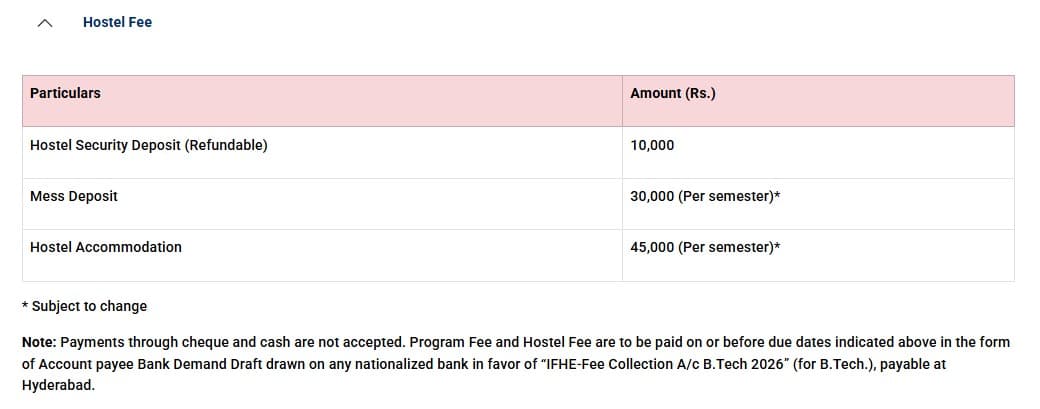Click the bold "Note:" label
1040x409 pixels.
coord(39,342)
